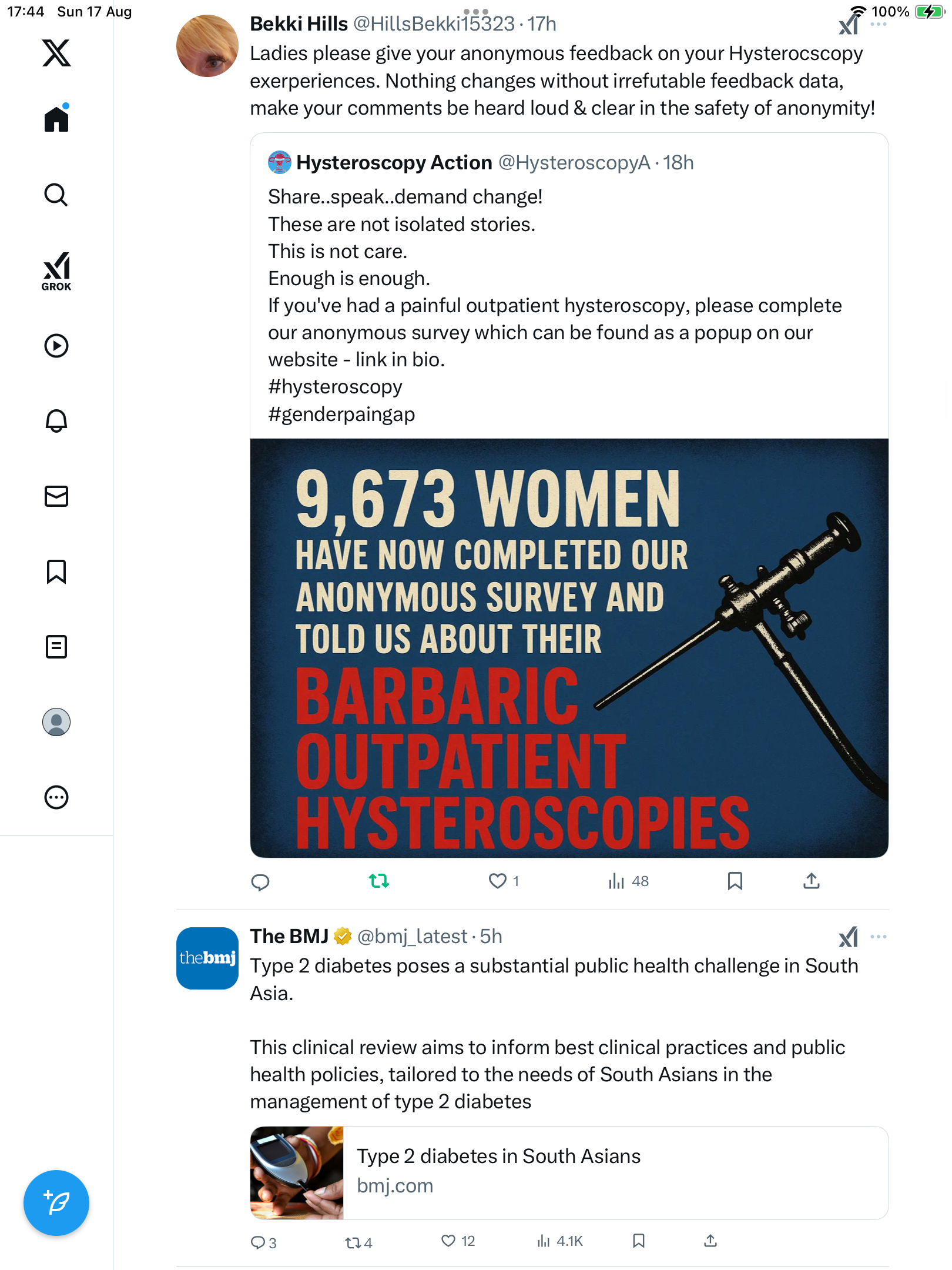This screenshot has width=952, height=1270.
Task: Open more options for Bekki Hills' post
Action: tap(879, 25)
